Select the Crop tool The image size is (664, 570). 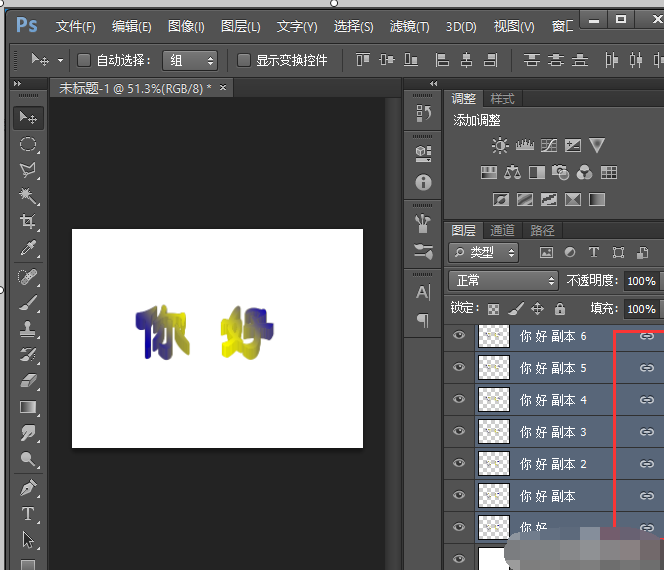(28, 222)
